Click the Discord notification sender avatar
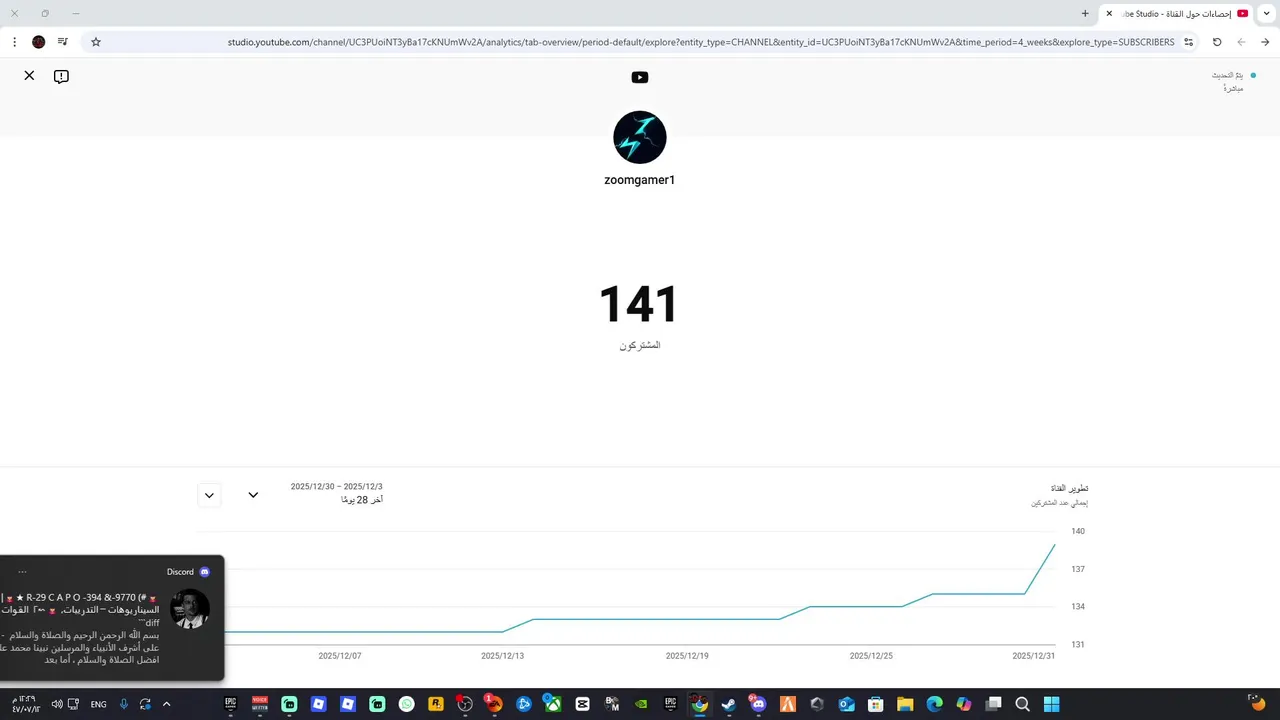Screen dimensions: 1280x720 pyautogui.click(x=190, y=609)
